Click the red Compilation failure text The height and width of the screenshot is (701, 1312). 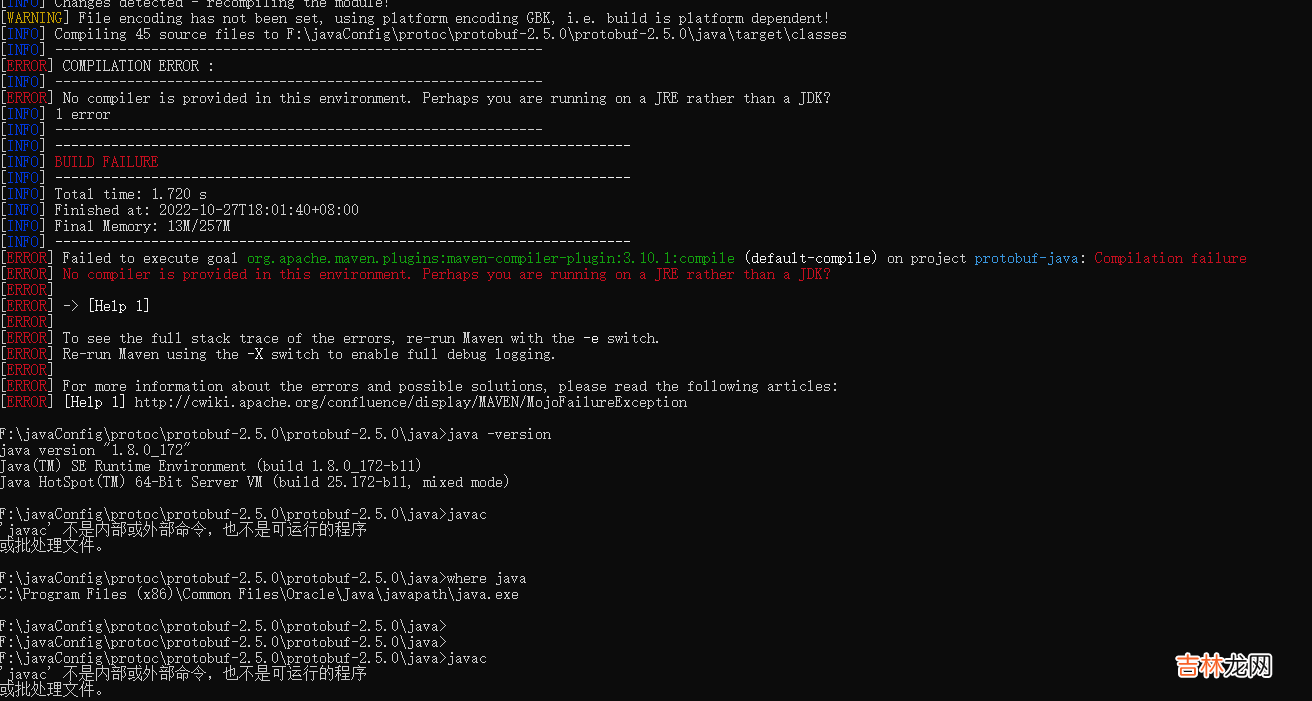pos(1170,258)
